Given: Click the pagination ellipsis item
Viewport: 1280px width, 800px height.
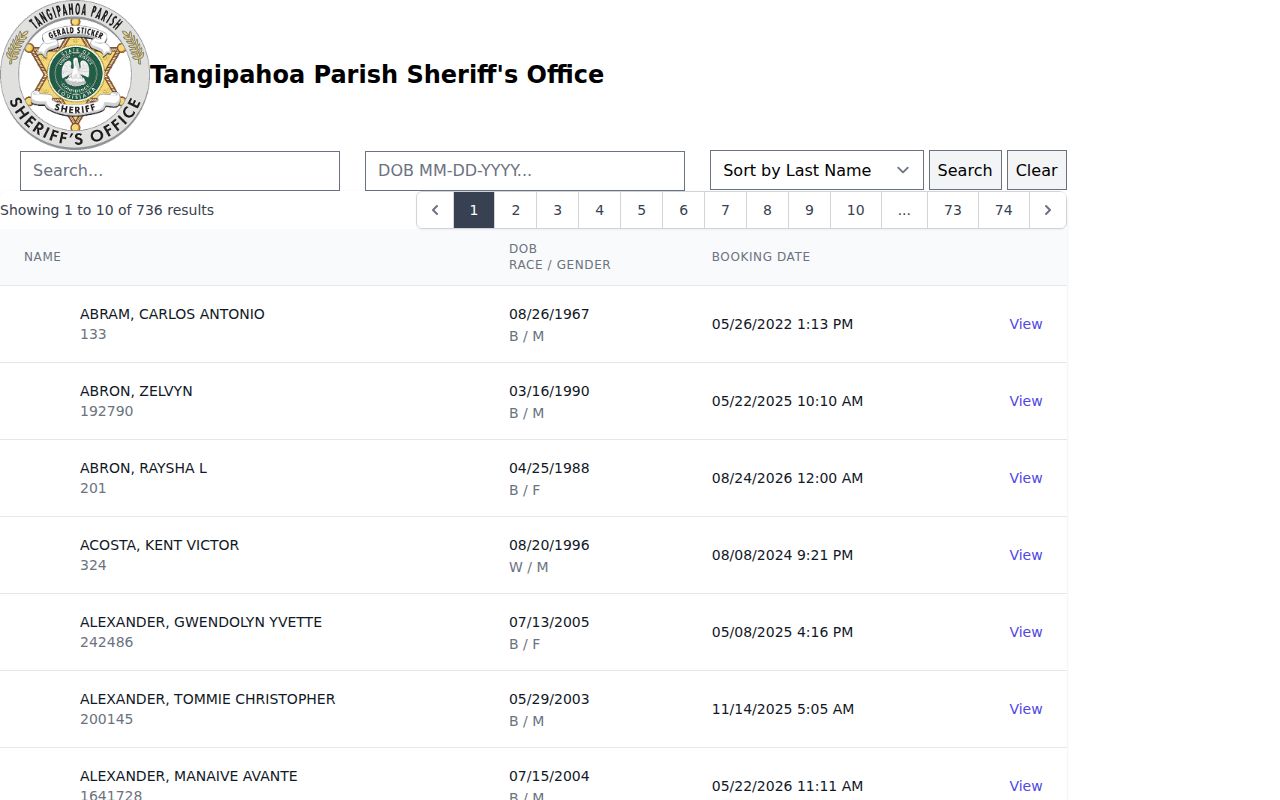Looking at the screenshot, I should point(904,210).
